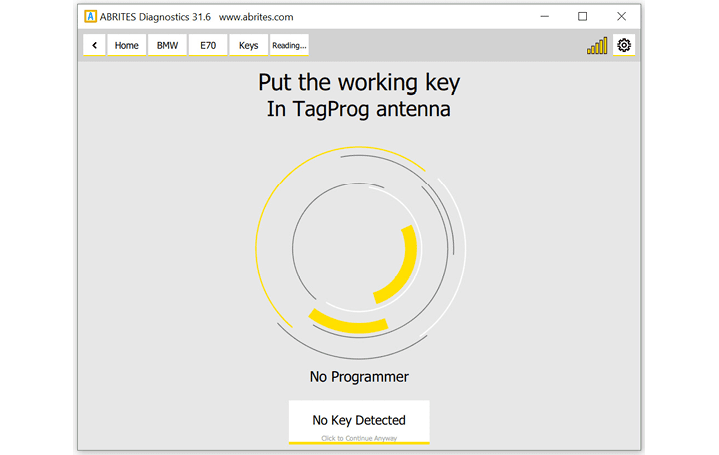Click the yellow progress bar under button
The height and width of the screenshot is (455, 719).
point(359,443)
